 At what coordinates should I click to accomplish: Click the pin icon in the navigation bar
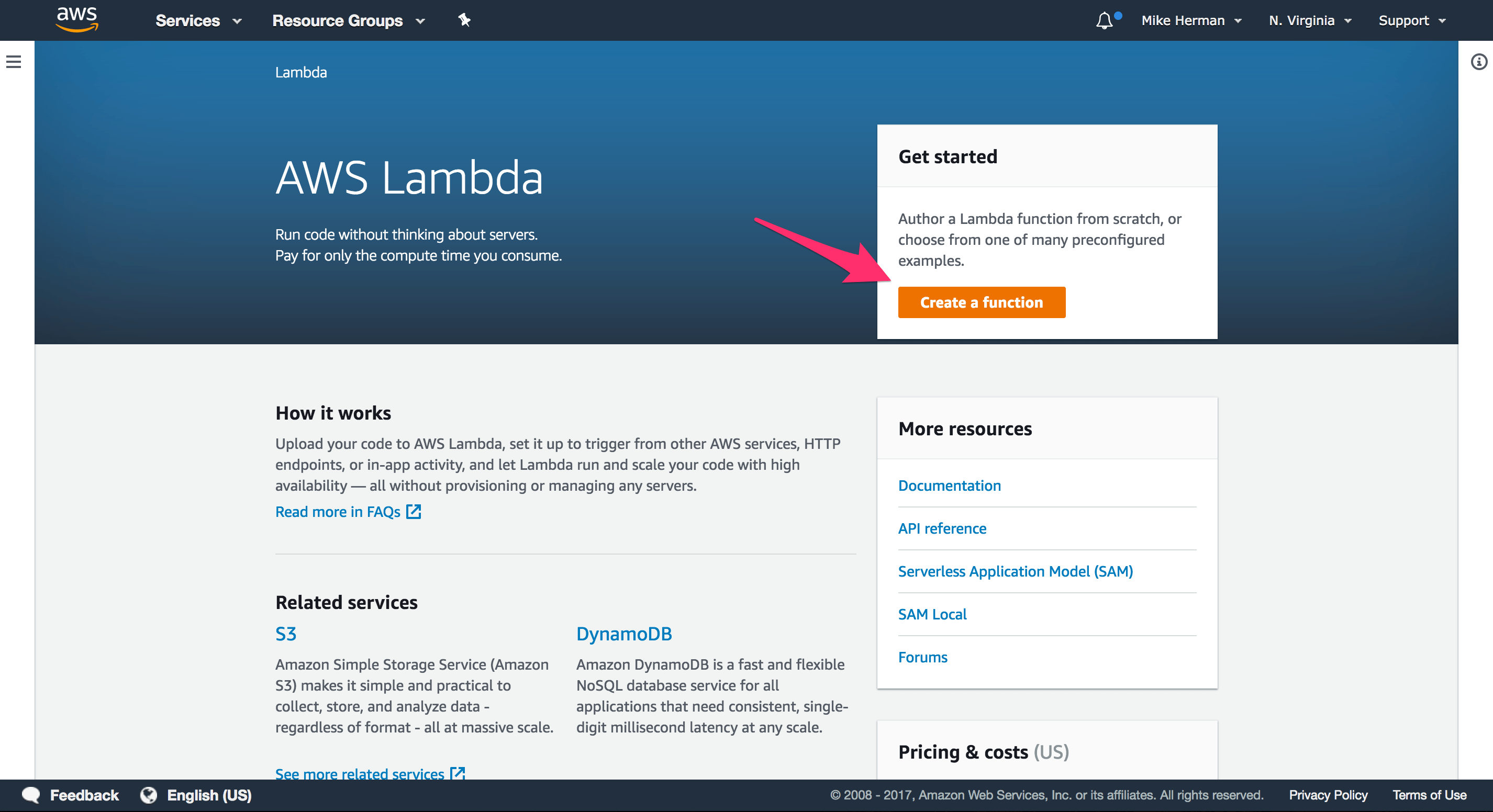pyautogui.click(x=464, y=20)
